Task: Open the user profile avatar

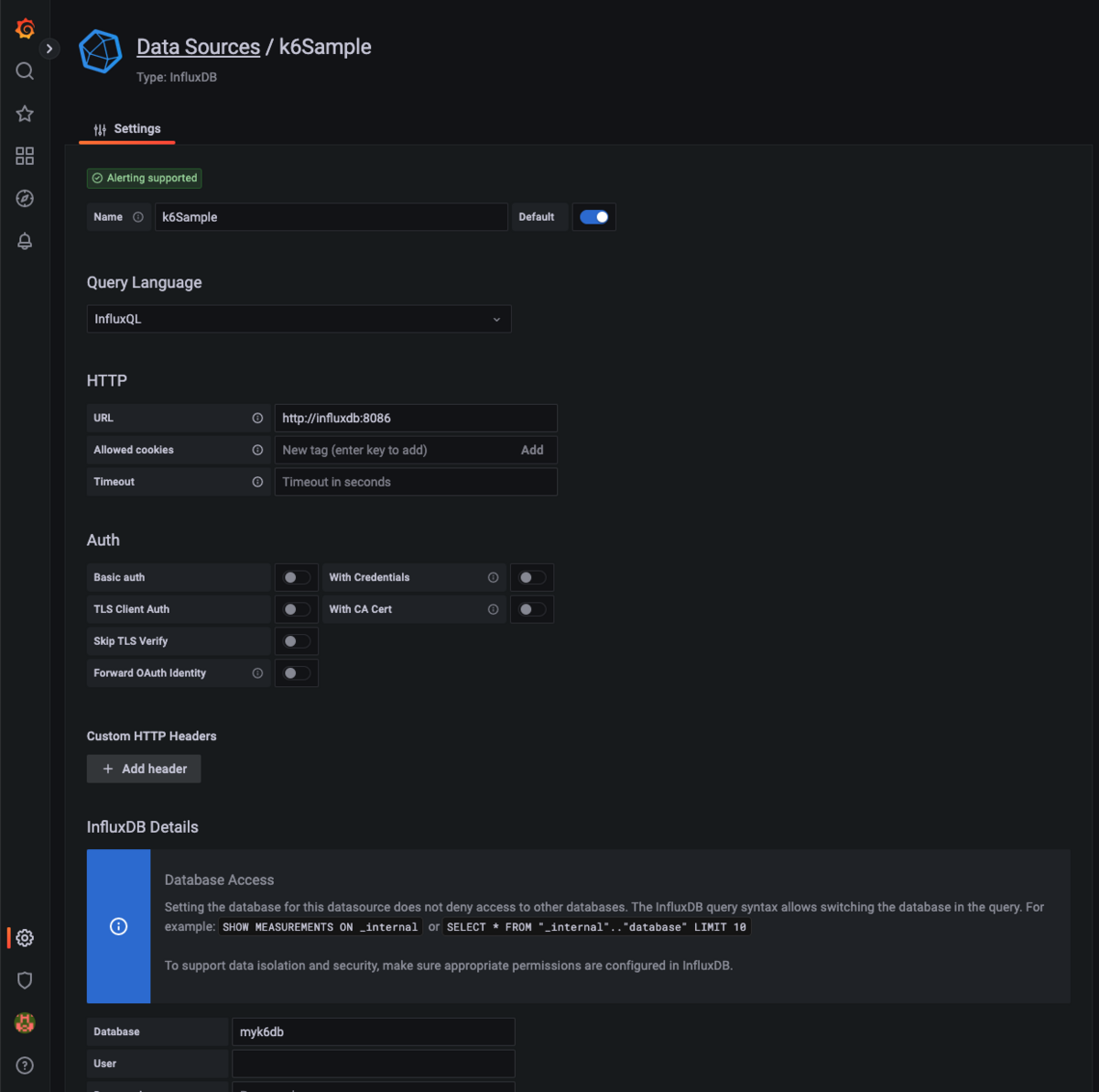Action: point(25,1023)
